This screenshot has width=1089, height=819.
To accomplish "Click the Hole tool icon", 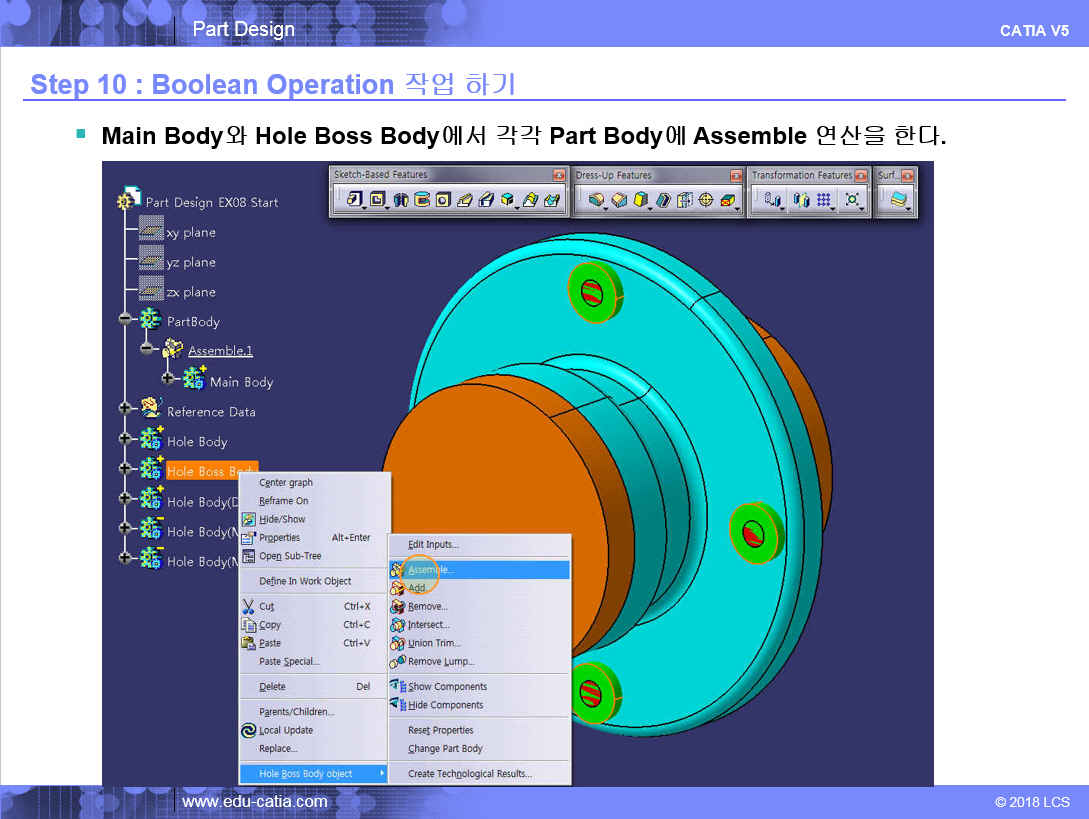I will pyautogui.click(x=443, y=200).
